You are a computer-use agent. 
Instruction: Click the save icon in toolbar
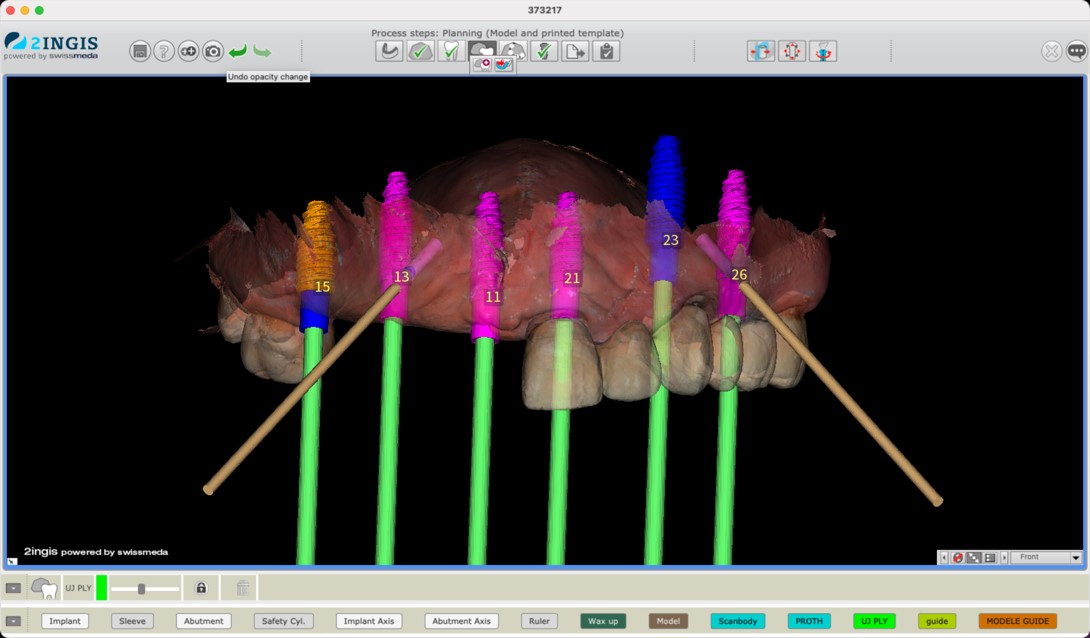click(x=140, y=51)
